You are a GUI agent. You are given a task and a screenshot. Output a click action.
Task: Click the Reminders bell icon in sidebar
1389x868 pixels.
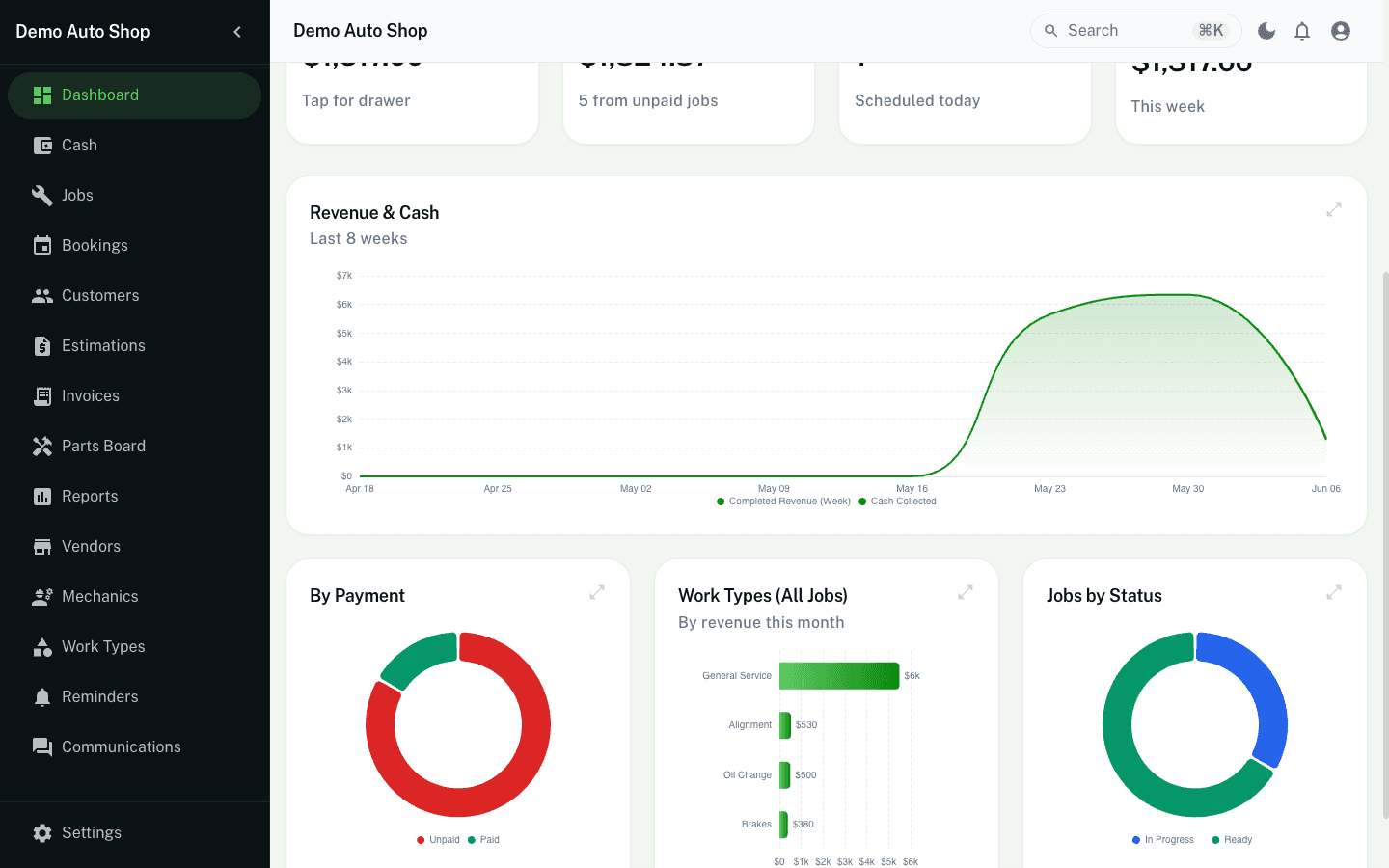click(42, 696)
